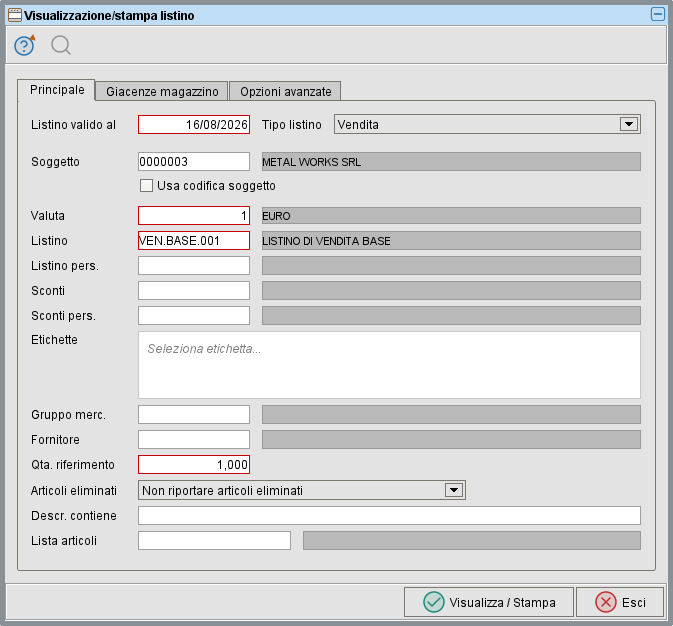This screenshot has width=673, height=626.
Task: Open the Opzioni avanzate tab
Action: 285,91
